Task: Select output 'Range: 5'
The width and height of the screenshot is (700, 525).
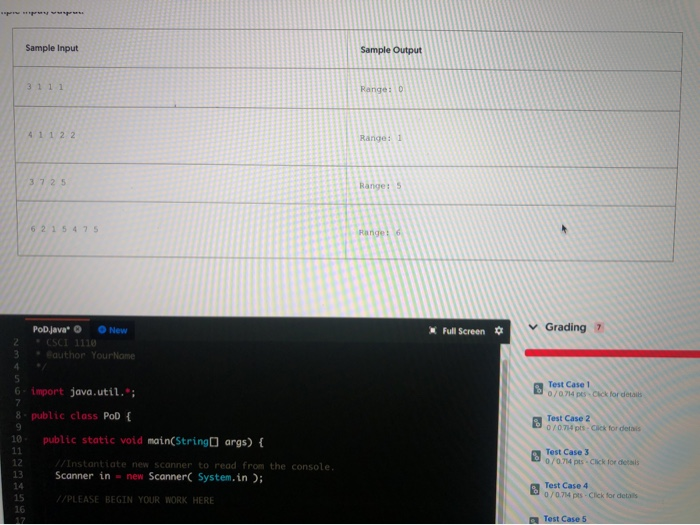Action: (380, 186)
